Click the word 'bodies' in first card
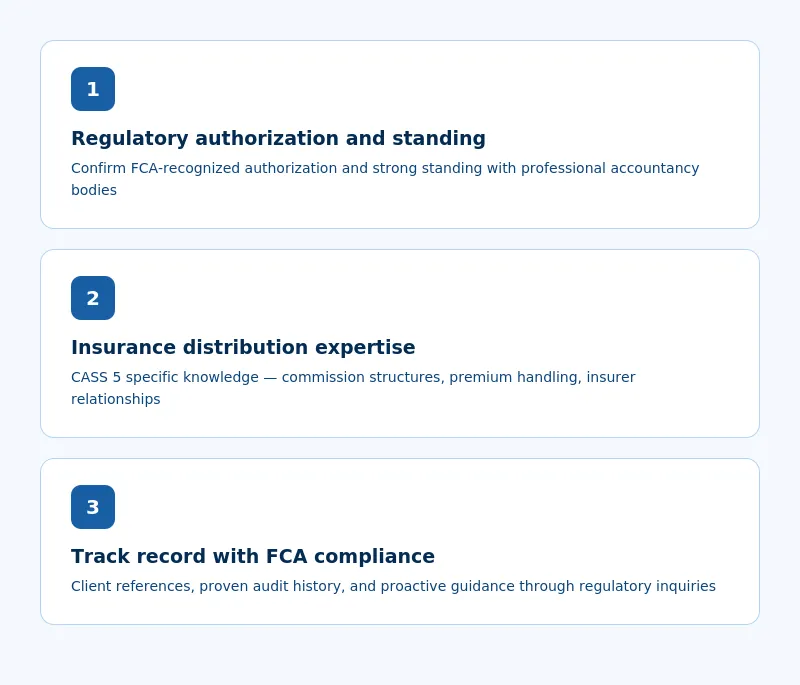Viewport: 800px width, 685px height. (x=94, y=190)
